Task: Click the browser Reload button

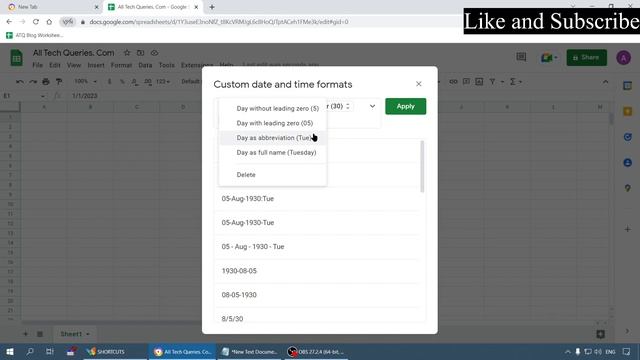Action: tap(36, 22)
